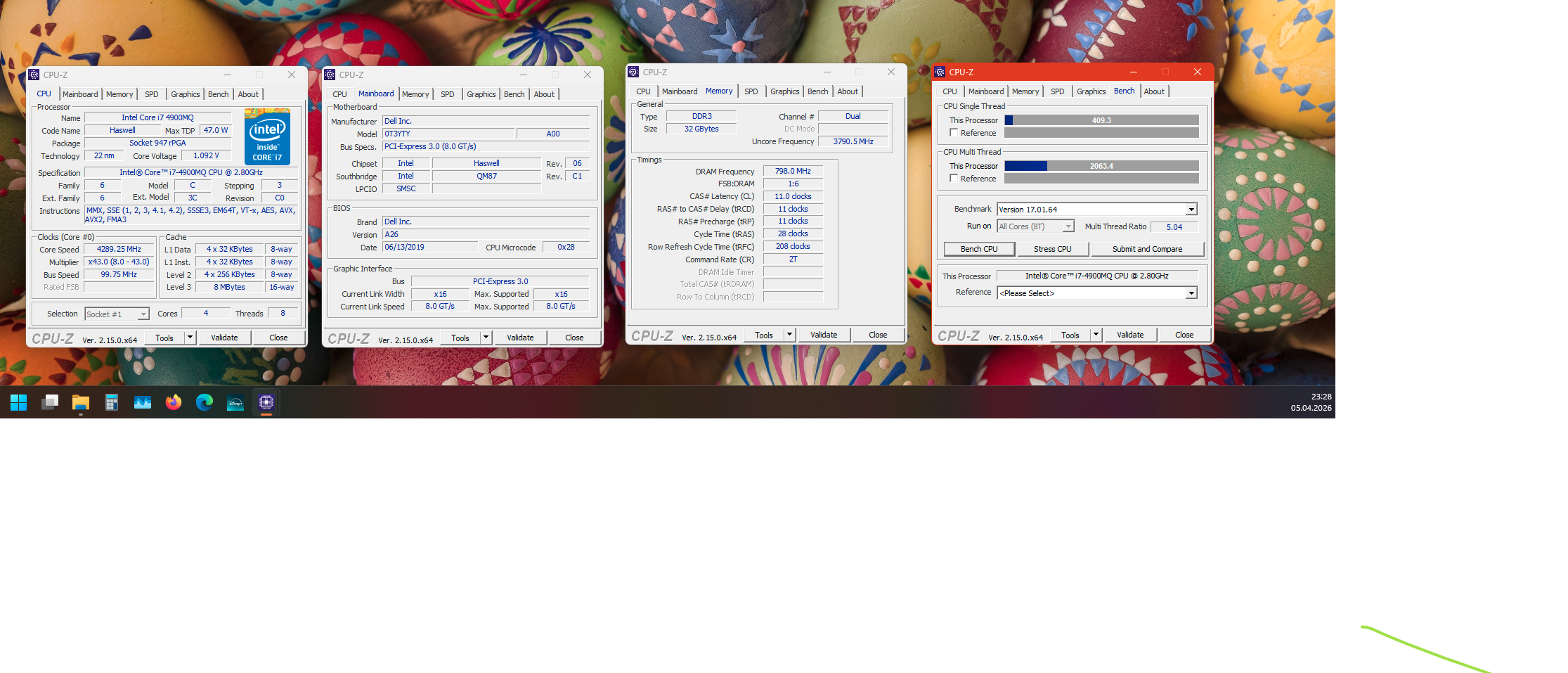Open the Windows Start menu
This screenshot has width=1568, height=673.
19,402
